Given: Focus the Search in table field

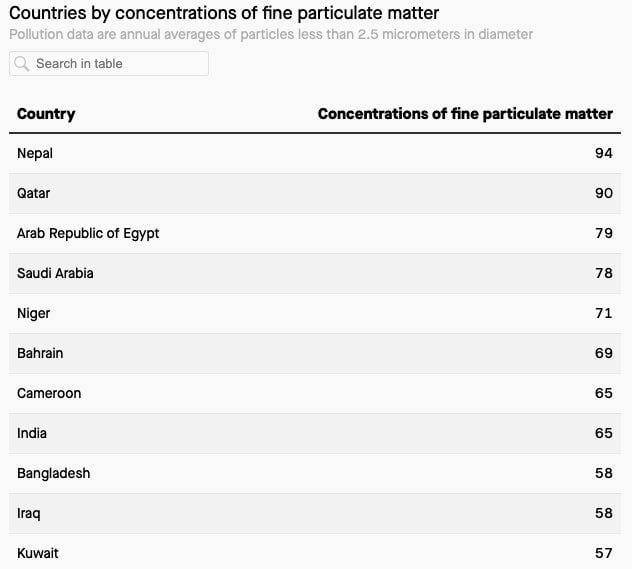Looking at the screenshot, I should tap(109, 64).
